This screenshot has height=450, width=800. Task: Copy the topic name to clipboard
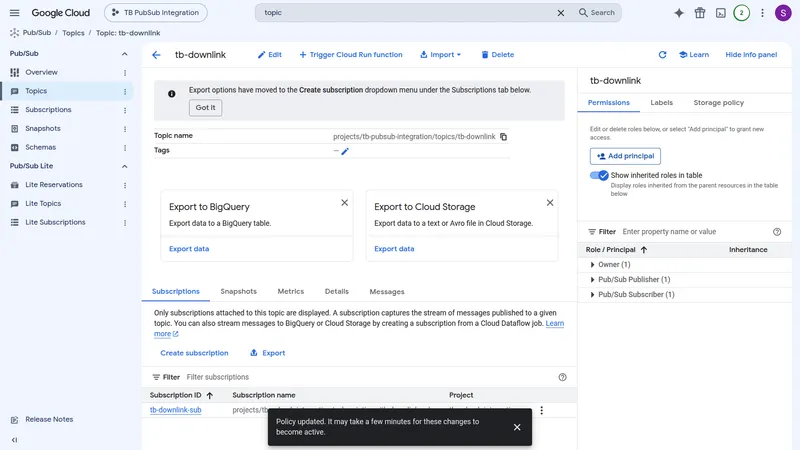504,137
